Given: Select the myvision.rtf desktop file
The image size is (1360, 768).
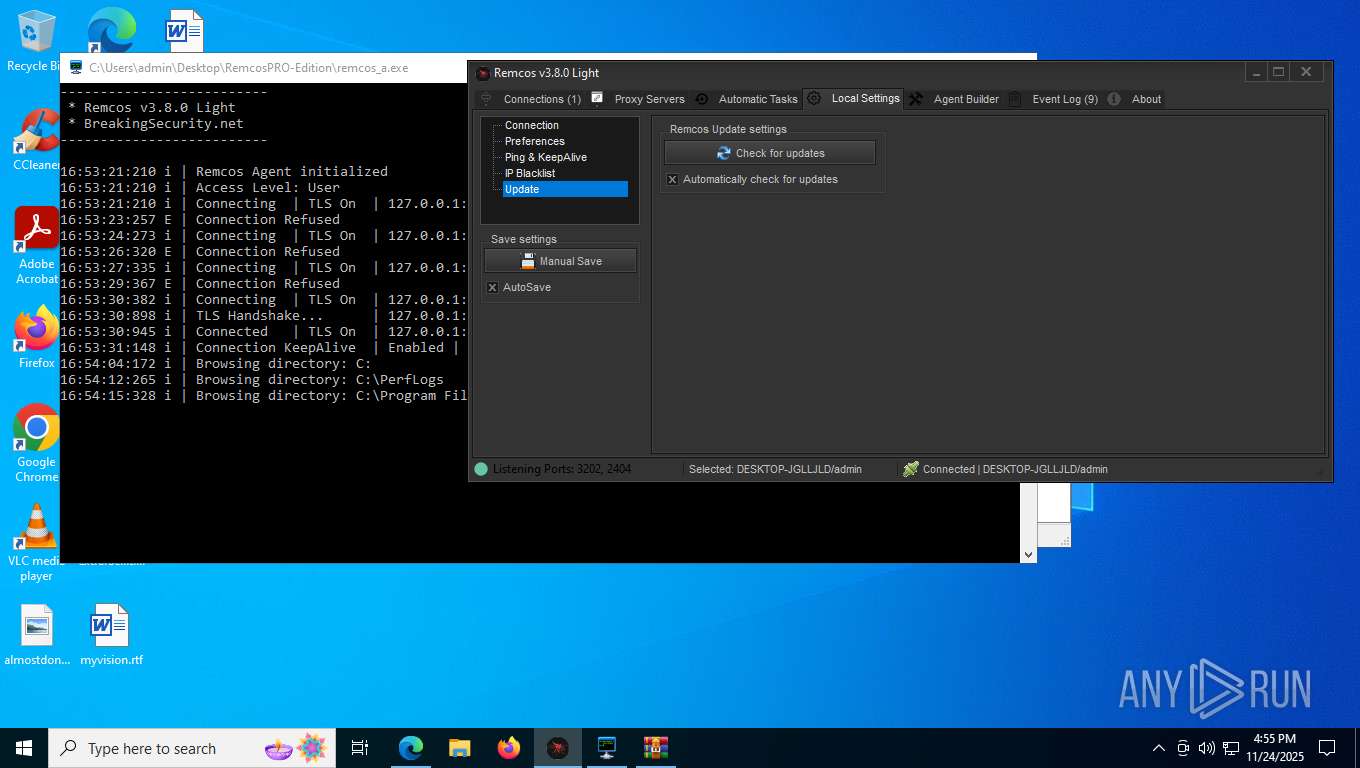Looking at the screenshot, I should pyautogui.click(x=111, y=635).
